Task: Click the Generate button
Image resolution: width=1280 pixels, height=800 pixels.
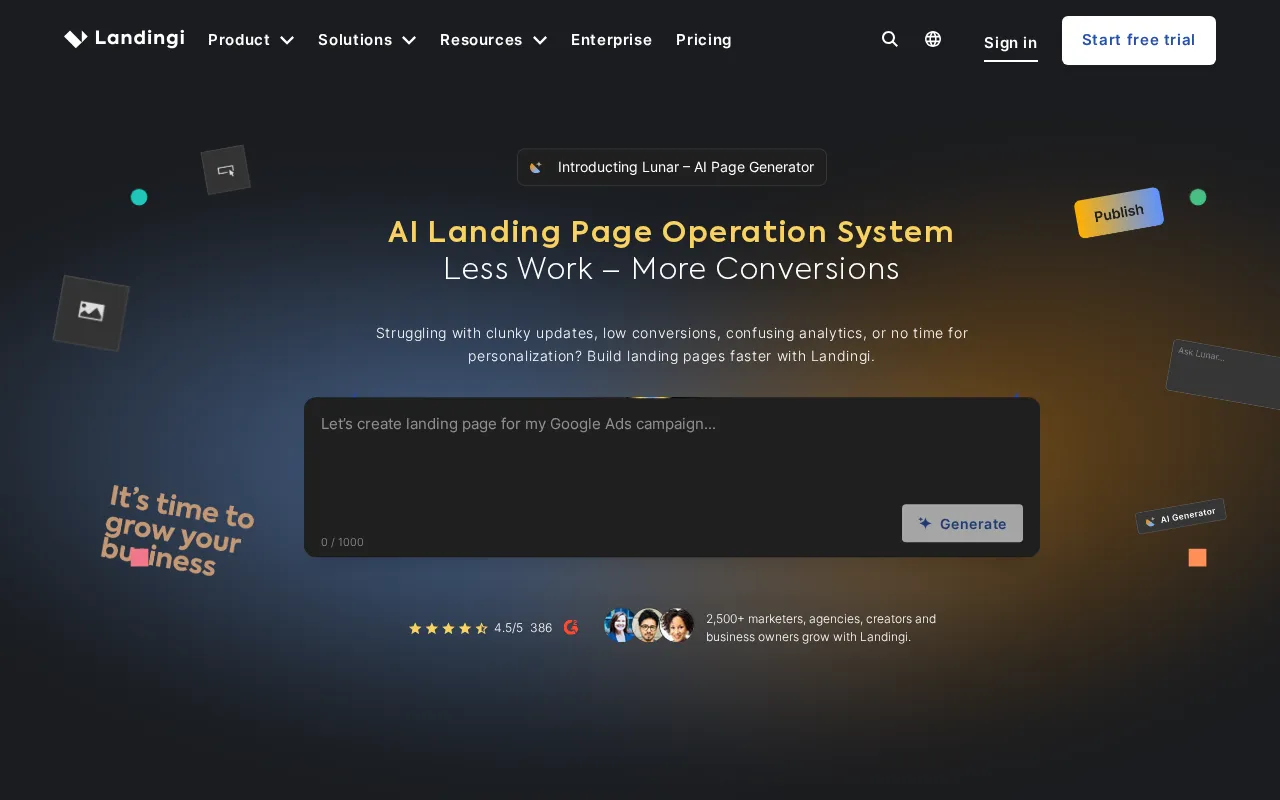Action: 962,523
